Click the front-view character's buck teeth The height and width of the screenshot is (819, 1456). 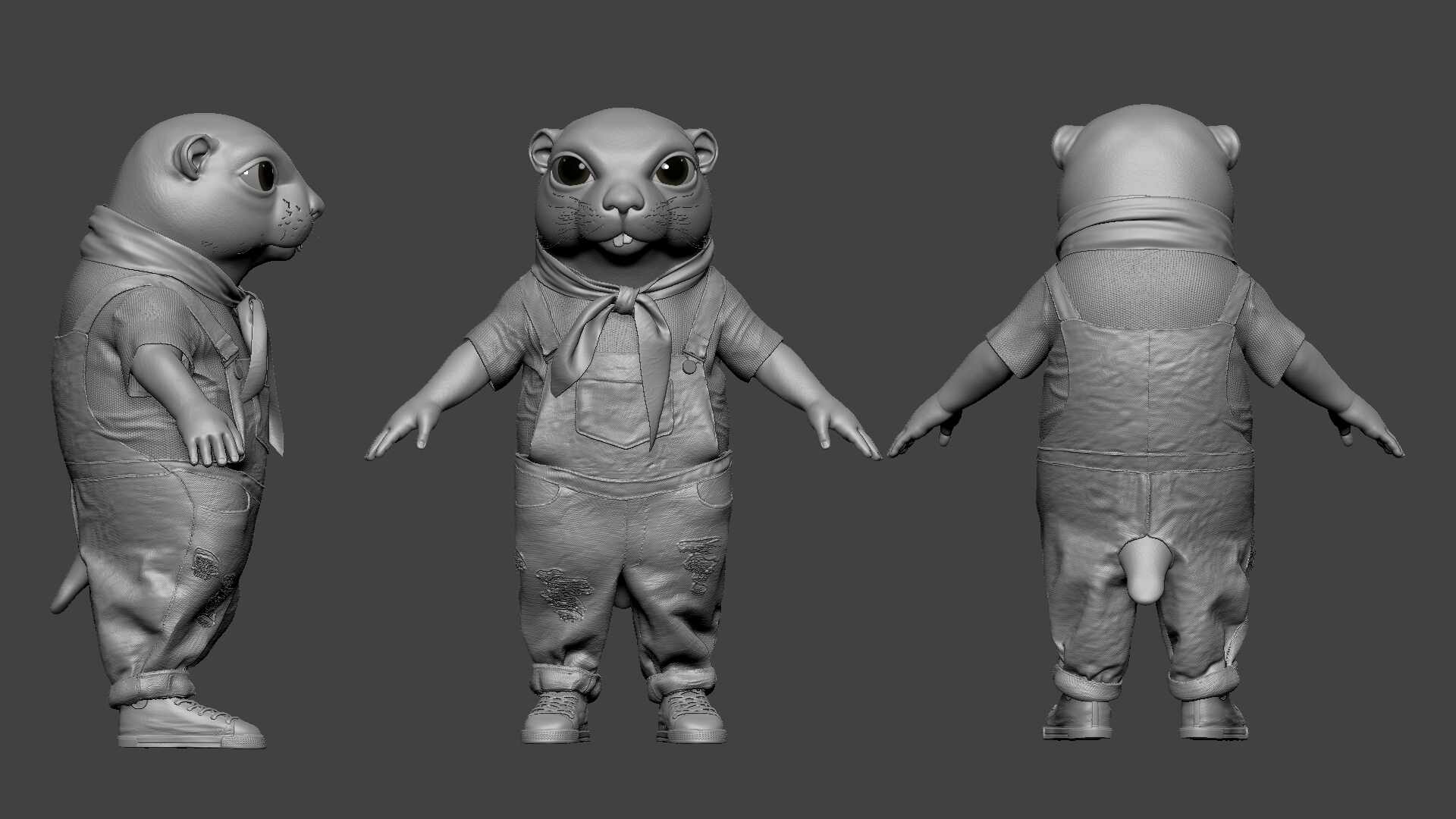[624, 240]
